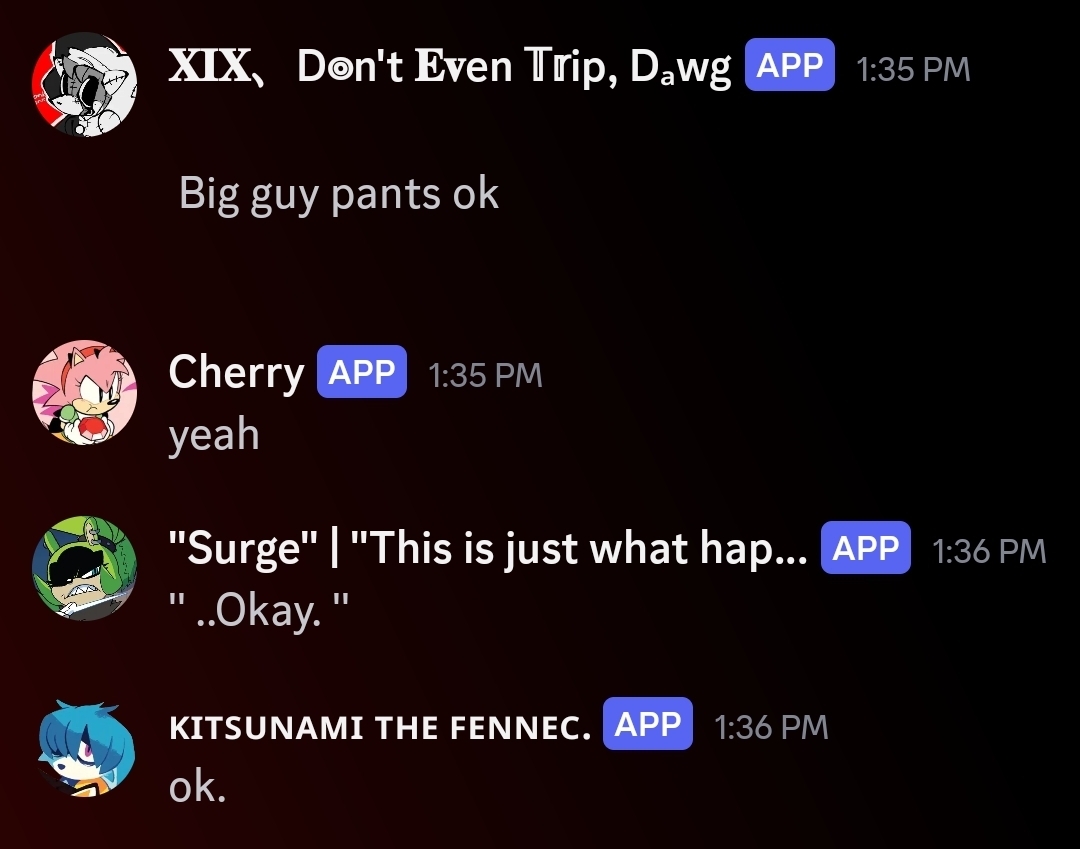
Task: Click the APP badge on Surge's message
Action: [865, 548]
